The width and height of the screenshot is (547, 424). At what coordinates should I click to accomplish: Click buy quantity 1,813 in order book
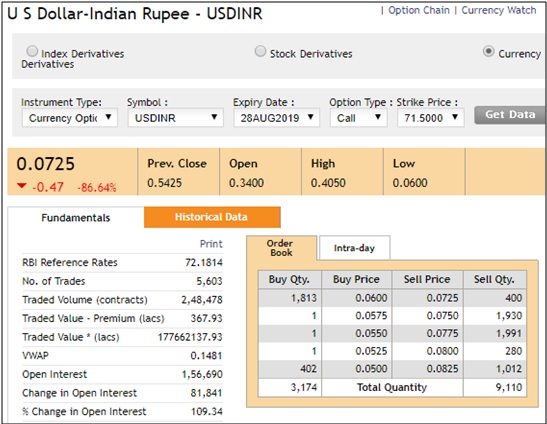(304, 298)
